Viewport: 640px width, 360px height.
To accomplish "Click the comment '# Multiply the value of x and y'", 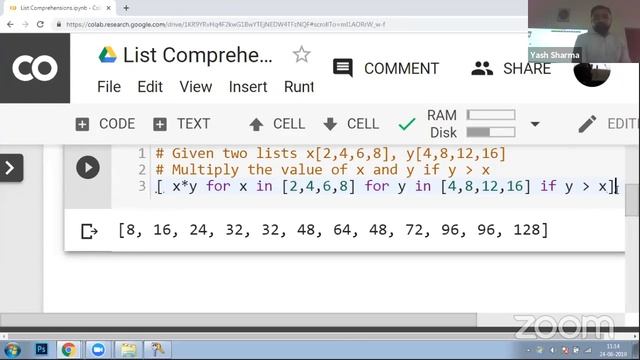I will point(322,170).
